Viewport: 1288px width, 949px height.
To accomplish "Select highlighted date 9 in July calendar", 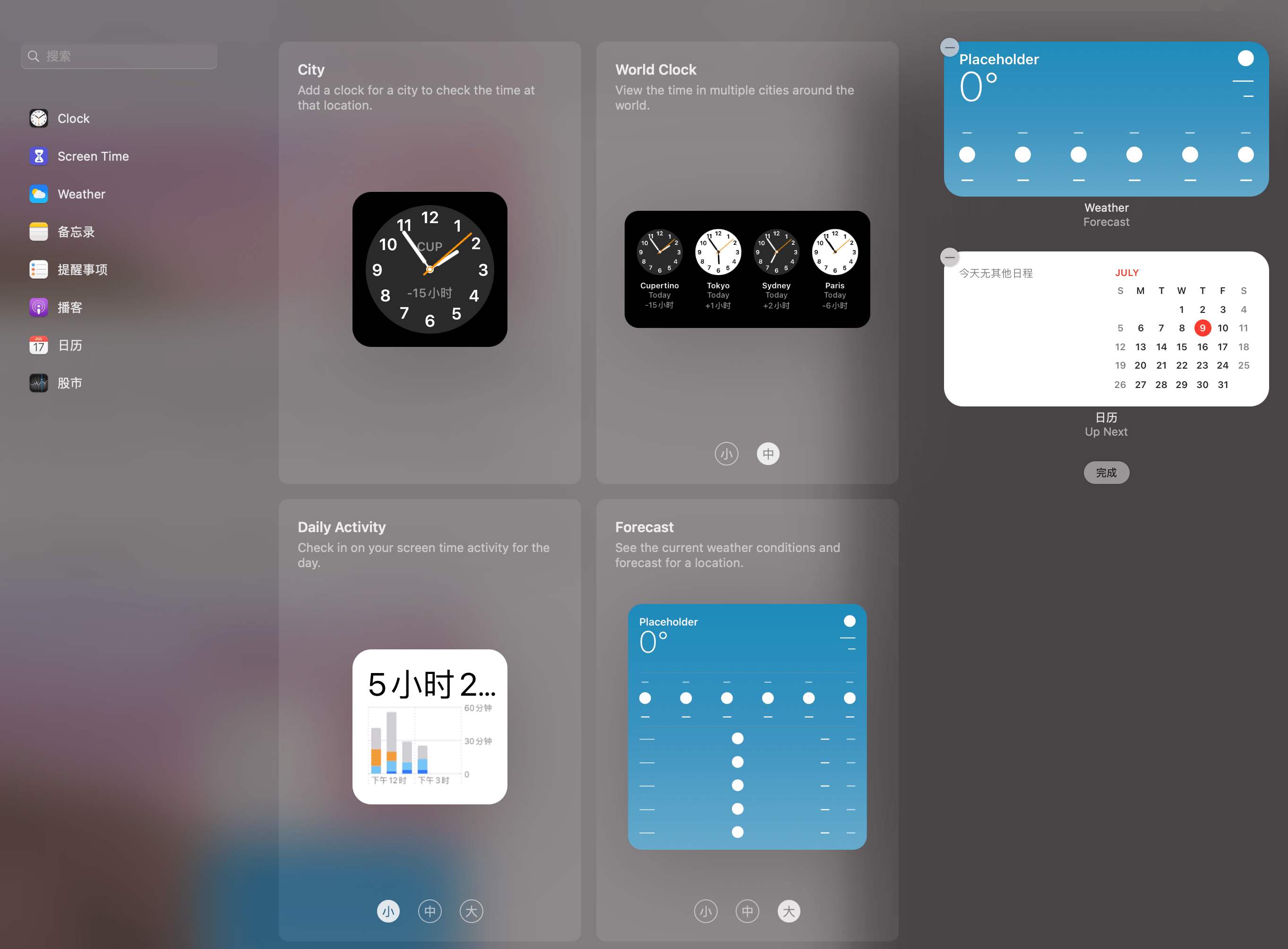I will pyautogui.click(x=1202, y=328).
